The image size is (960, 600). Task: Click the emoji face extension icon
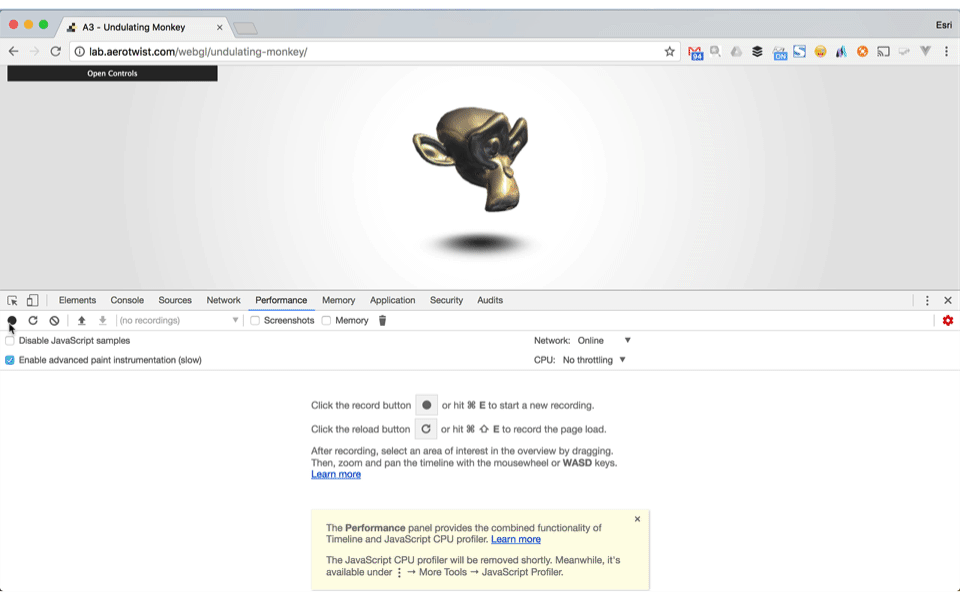point(820,51)
